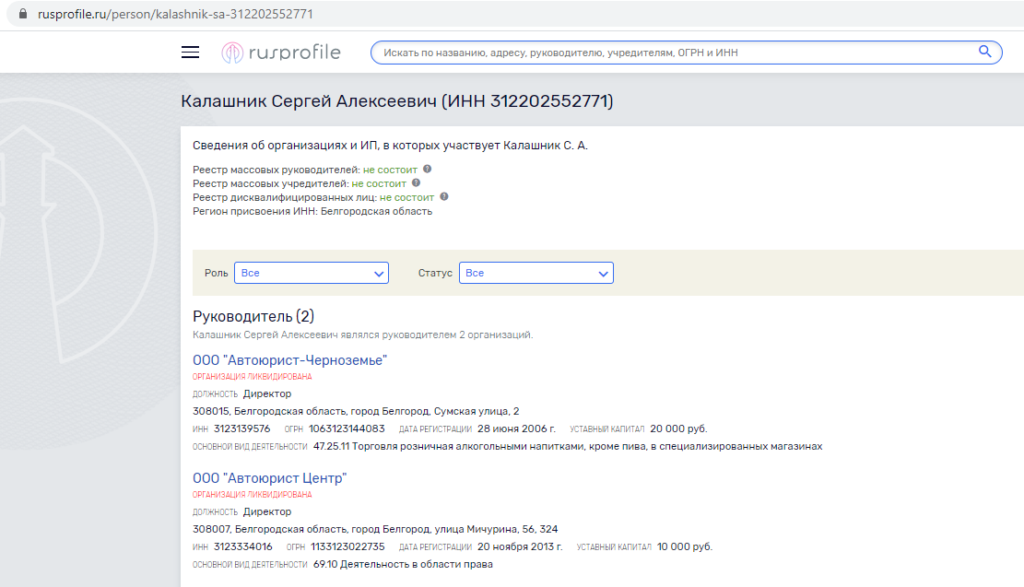Click registration date 20 ноября 2013 г.
Image resolution: width=1024 pixels, height=587 pixels.
pos(520,547)
